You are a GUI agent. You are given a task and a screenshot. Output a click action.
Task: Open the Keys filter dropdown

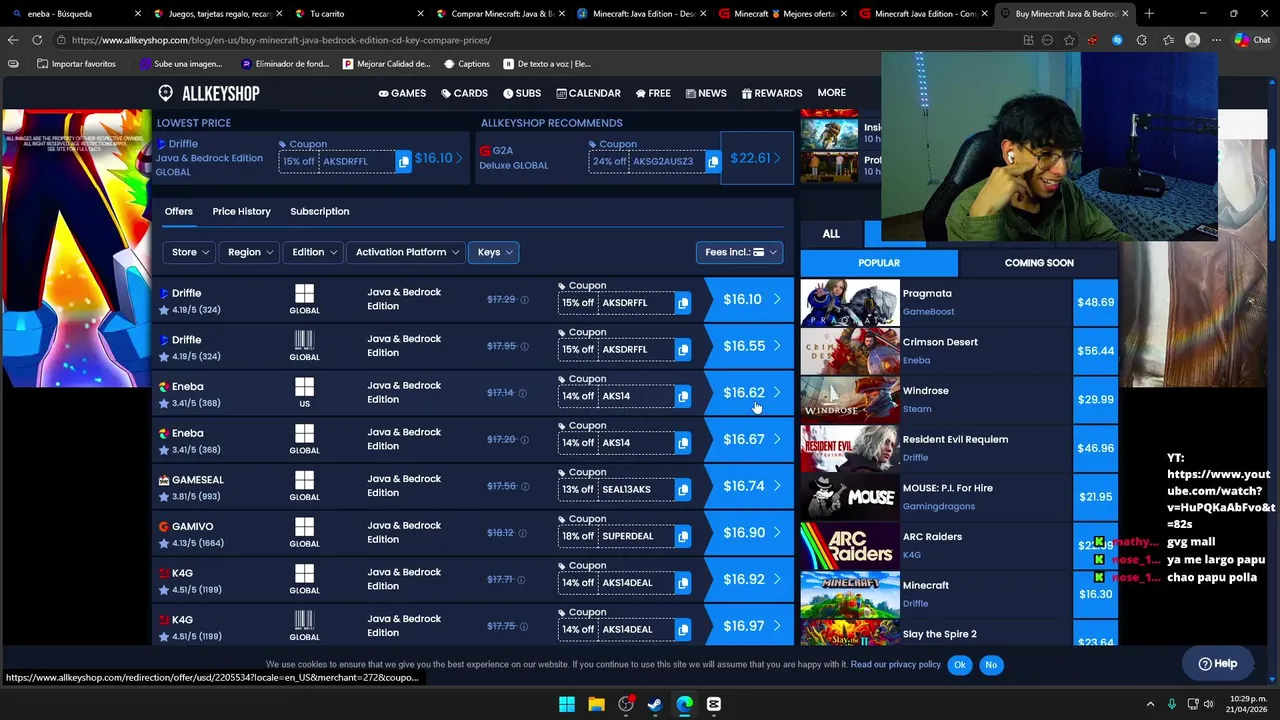(494, 252)
